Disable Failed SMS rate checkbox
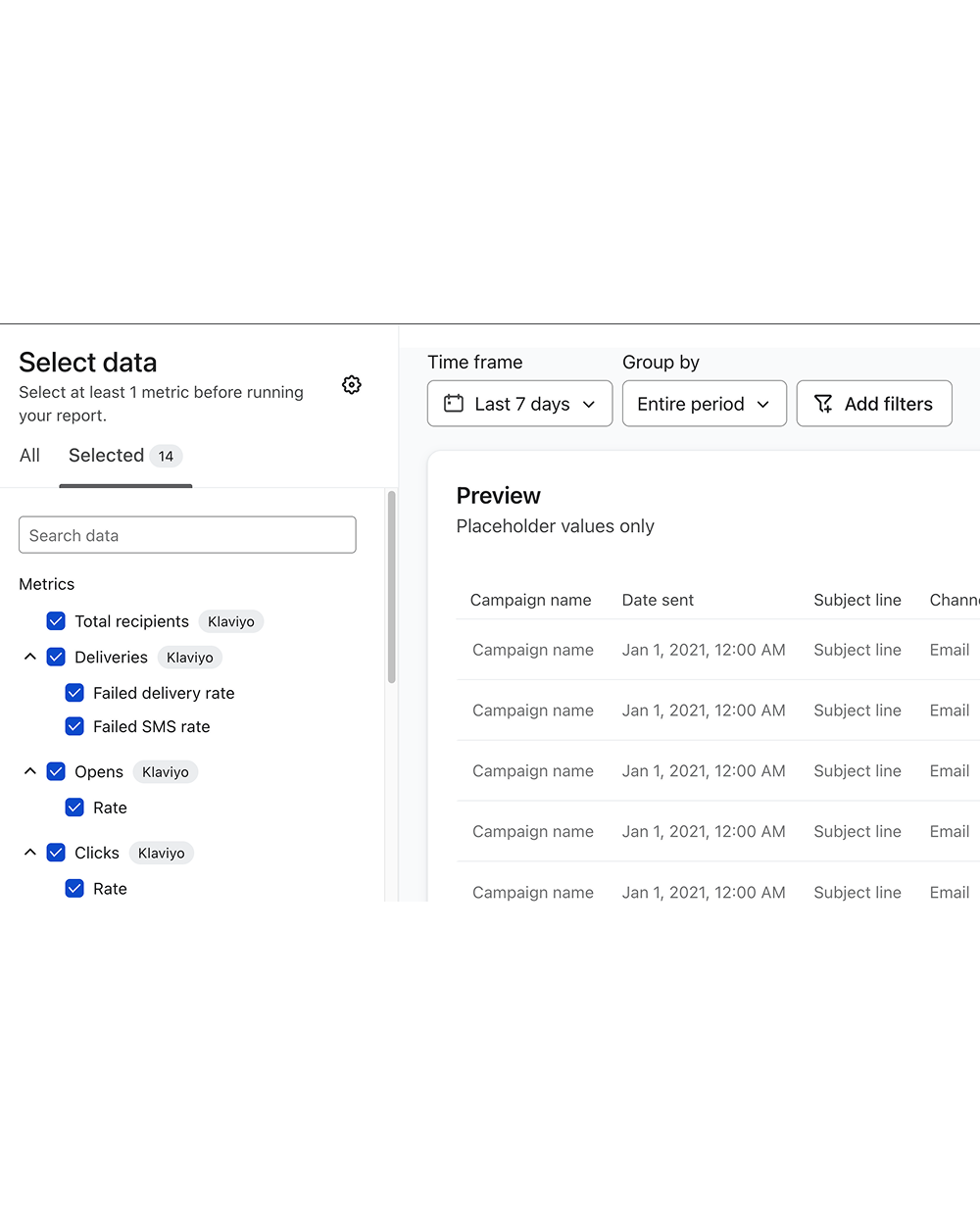The height and width of the screenshot is (1225, 980). [x=74, y=726]
